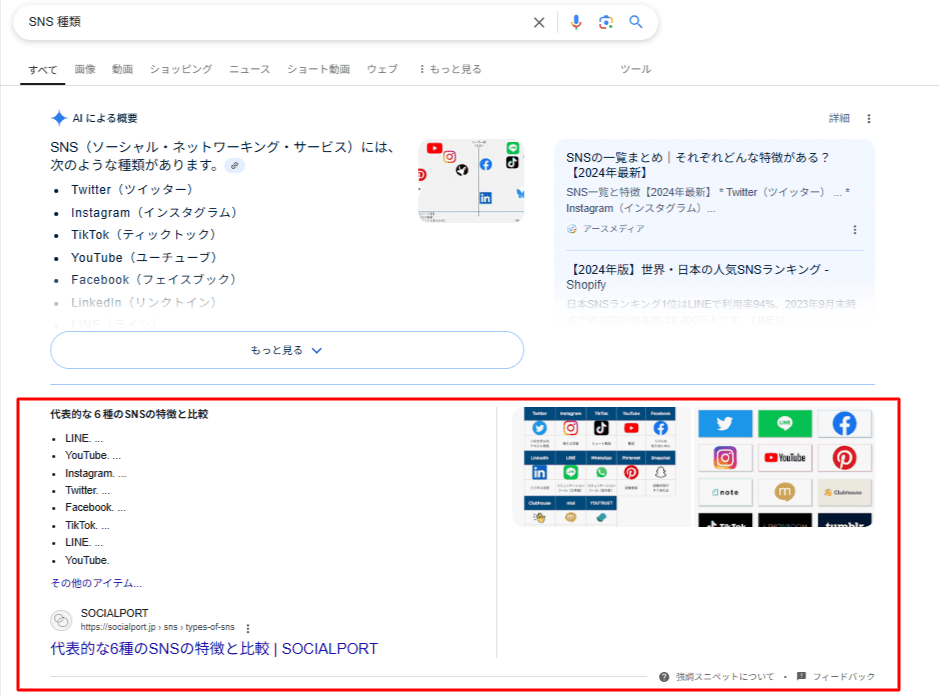This screenshot has width=939, height=696.
Task: Clear the search box with the X icon
Action: (539, 22)
